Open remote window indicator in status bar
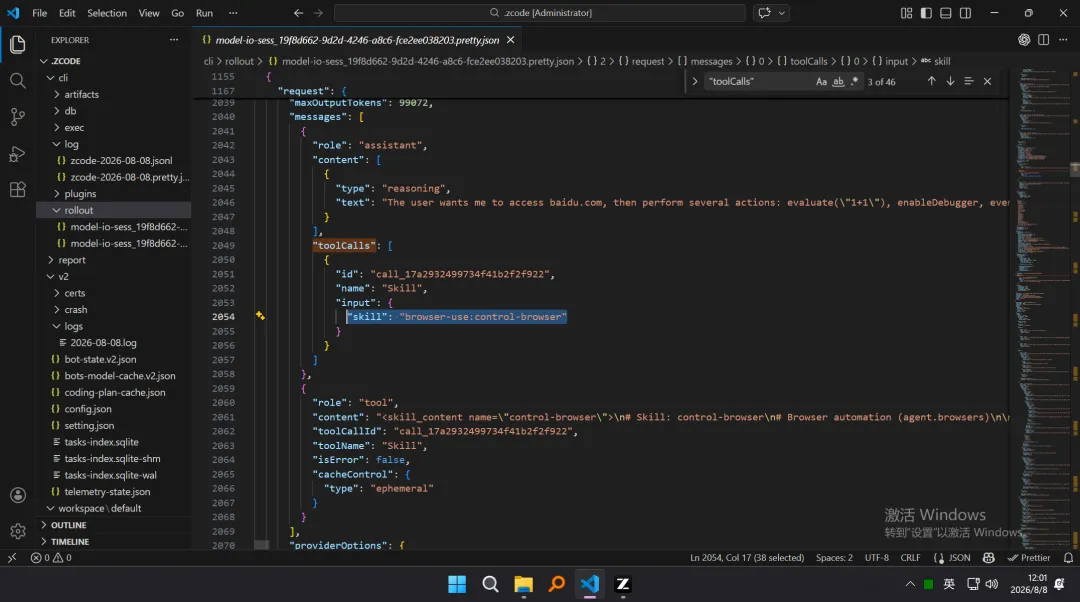The height and width of the screenshot is (602, 1080). (x=12, y=558)
